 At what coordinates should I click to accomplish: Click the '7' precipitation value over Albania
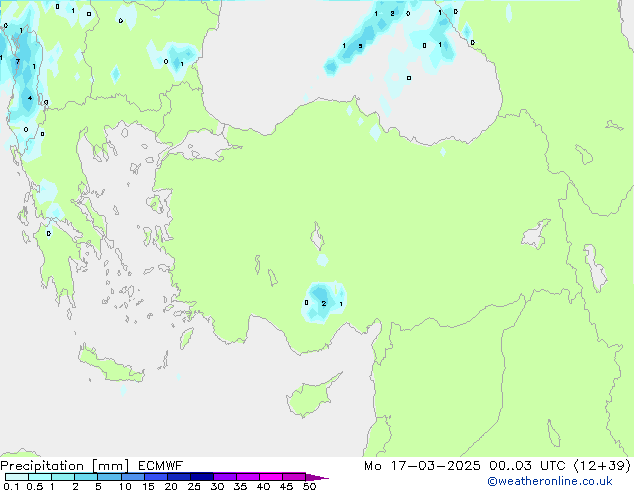click(17, 62)
